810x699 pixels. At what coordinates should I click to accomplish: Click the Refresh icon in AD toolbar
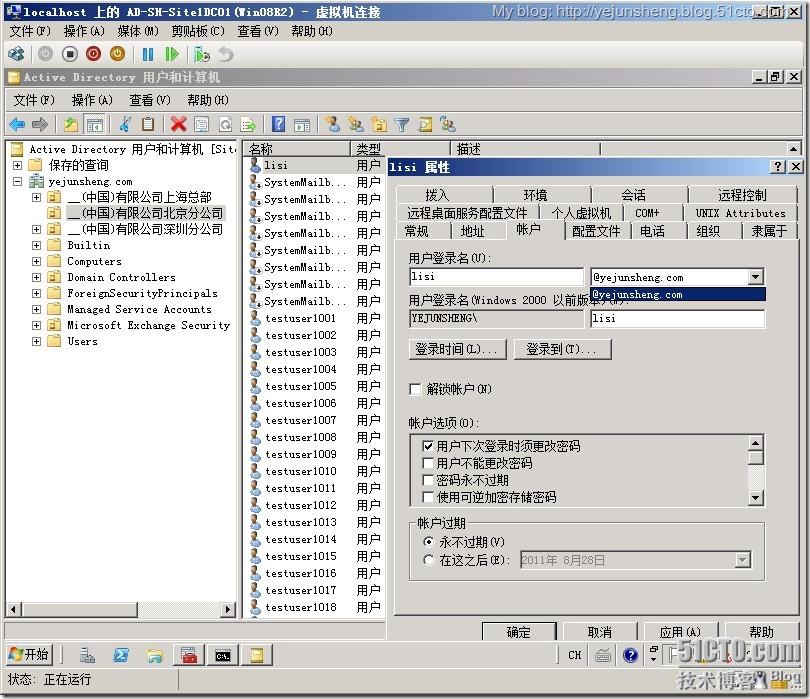pyautogui.click(x=225, y=124)
